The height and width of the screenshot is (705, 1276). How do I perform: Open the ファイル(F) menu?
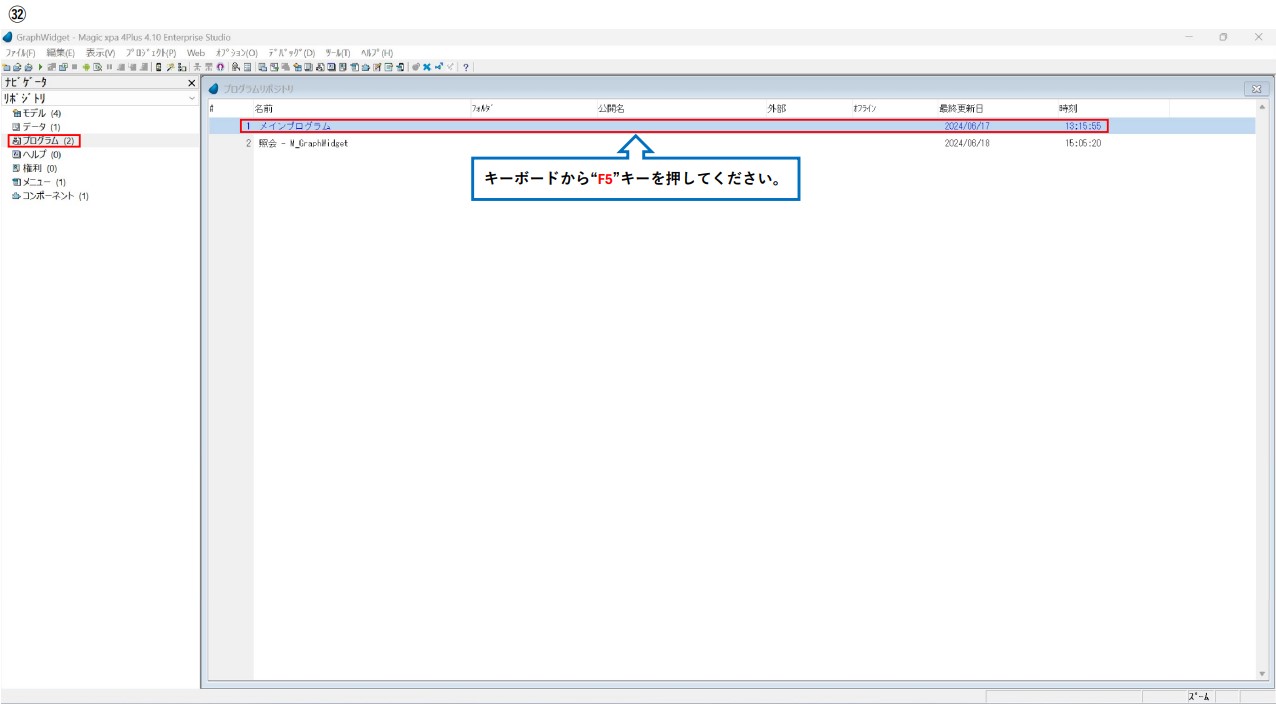tap(20, 53)
